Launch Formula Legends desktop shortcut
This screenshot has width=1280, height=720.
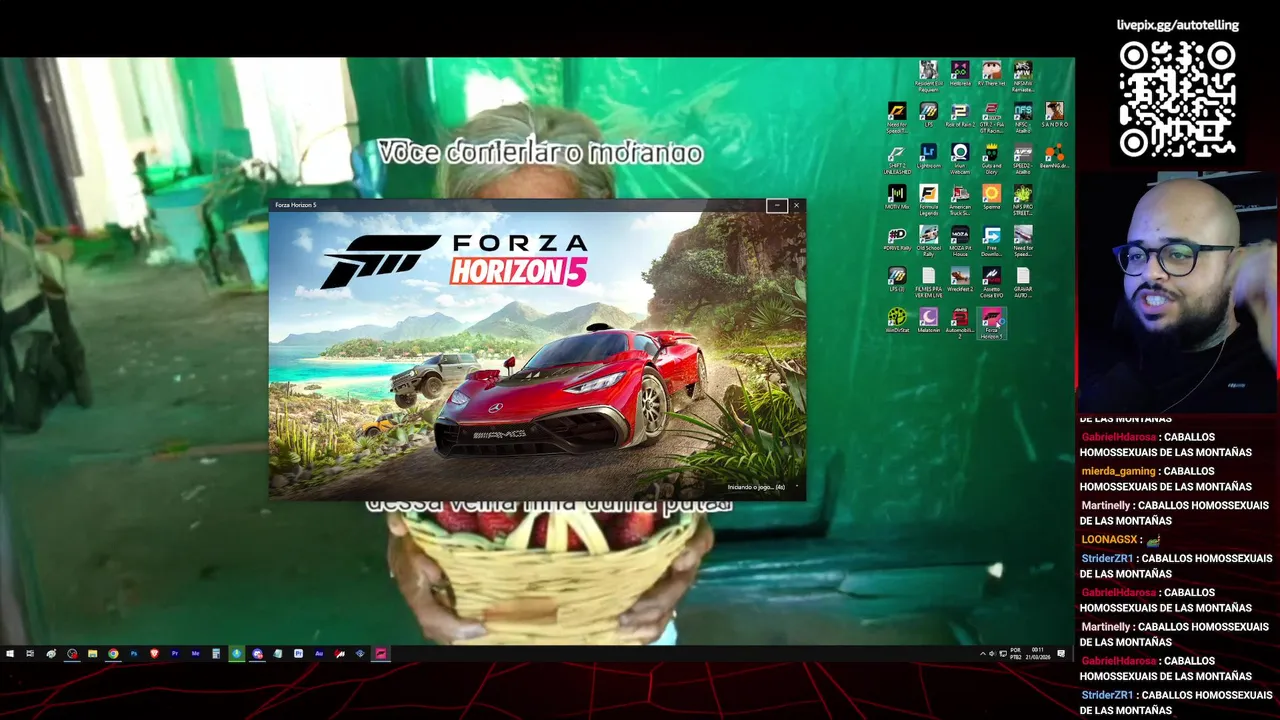click(x=928, y=201)
